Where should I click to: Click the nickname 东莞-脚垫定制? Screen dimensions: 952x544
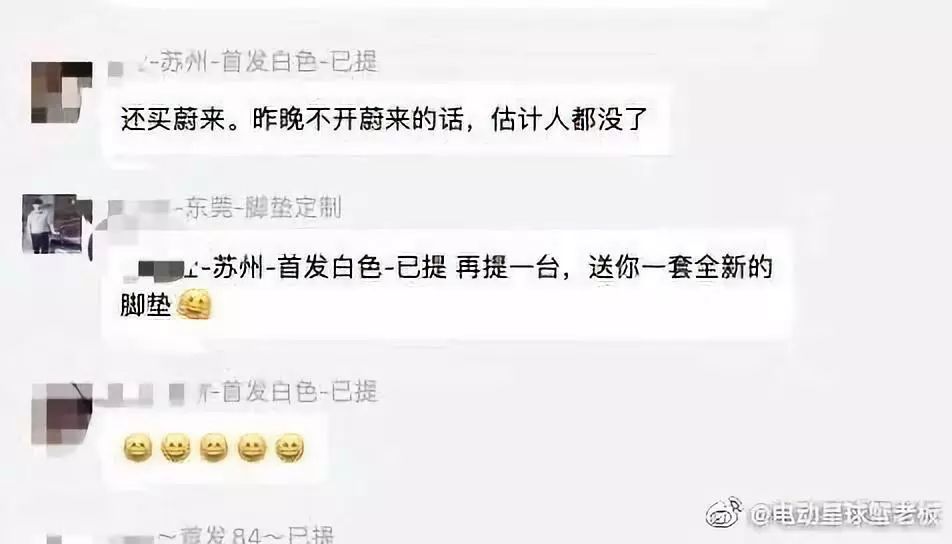pyautogui.click(x=259, y=208)
